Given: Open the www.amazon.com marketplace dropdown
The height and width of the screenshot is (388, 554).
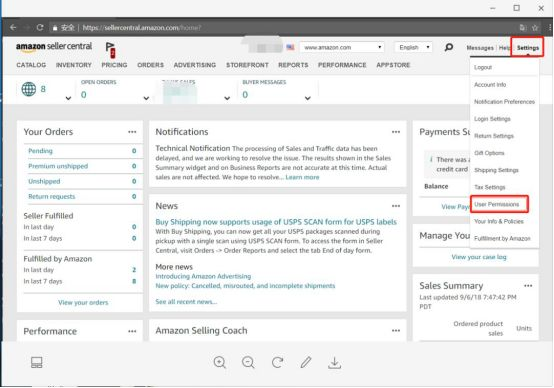Looking at the screenshot, I should (342, 47).
